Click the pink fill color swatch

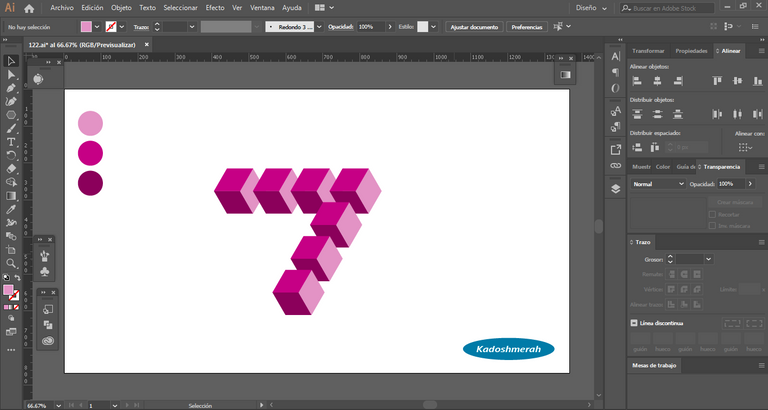tap(87, 26)
